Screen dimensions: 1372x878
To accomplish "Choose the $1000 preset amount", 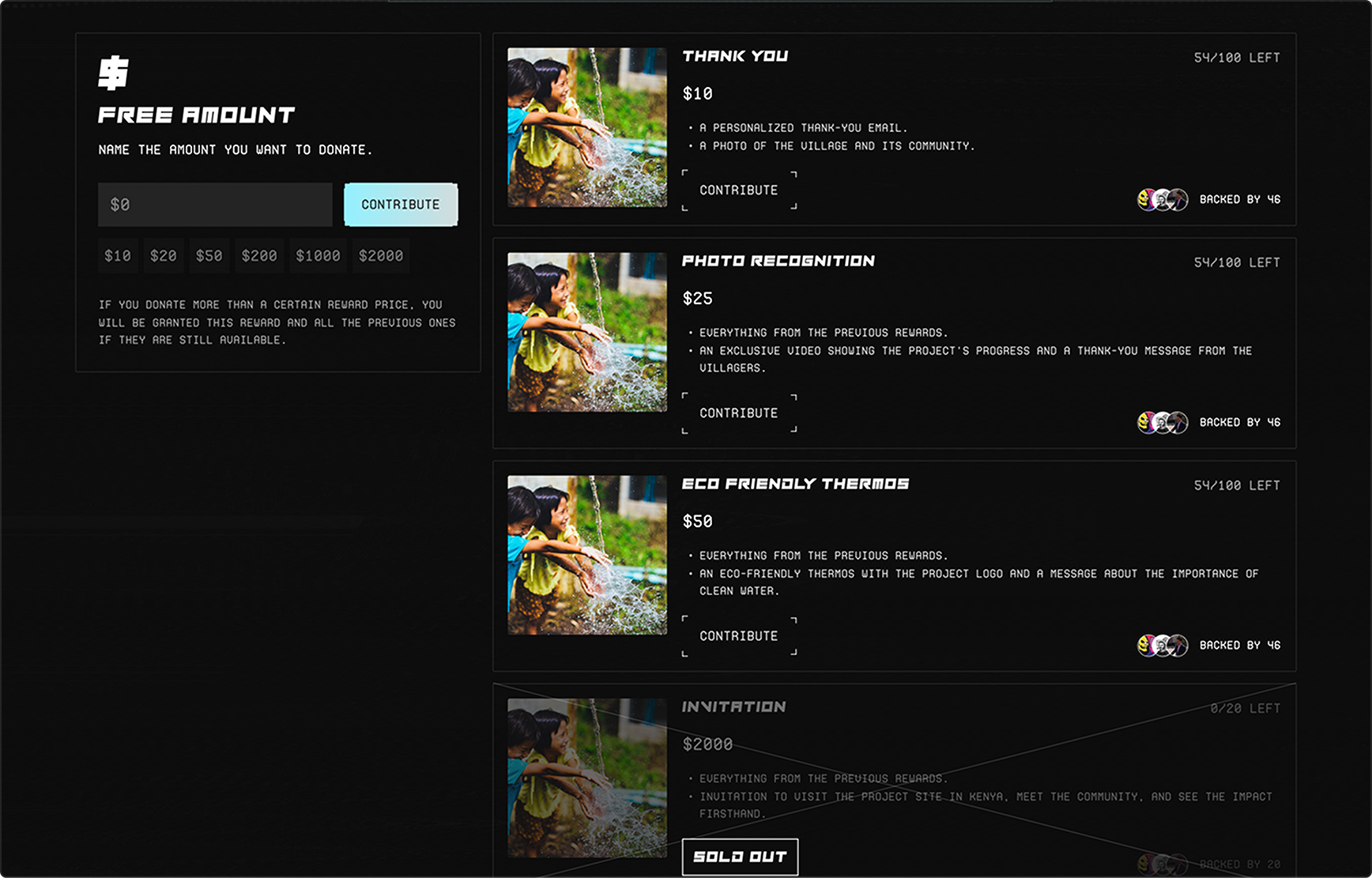I will coord(318,256).
